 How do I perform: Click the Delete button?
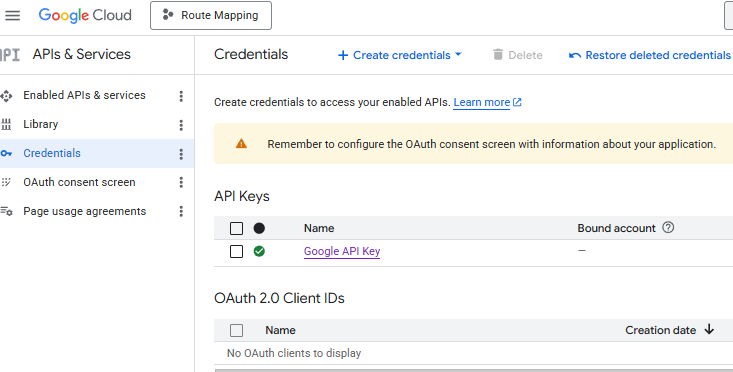click(x=517, y=55)
